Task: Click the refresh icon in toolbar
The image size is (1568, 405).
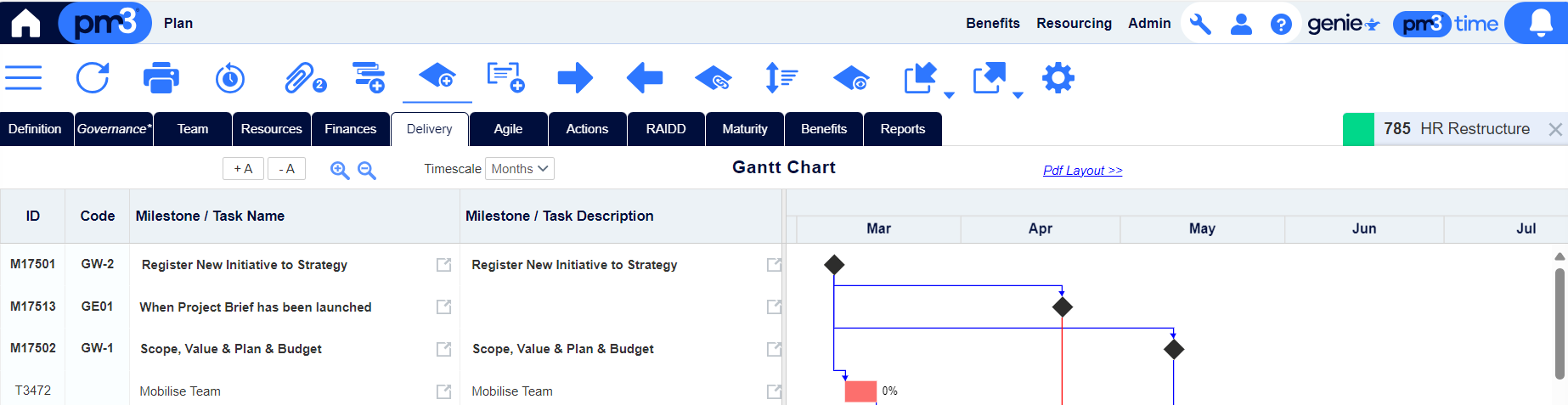Action: pyautogui.click(x=93, y=78)
